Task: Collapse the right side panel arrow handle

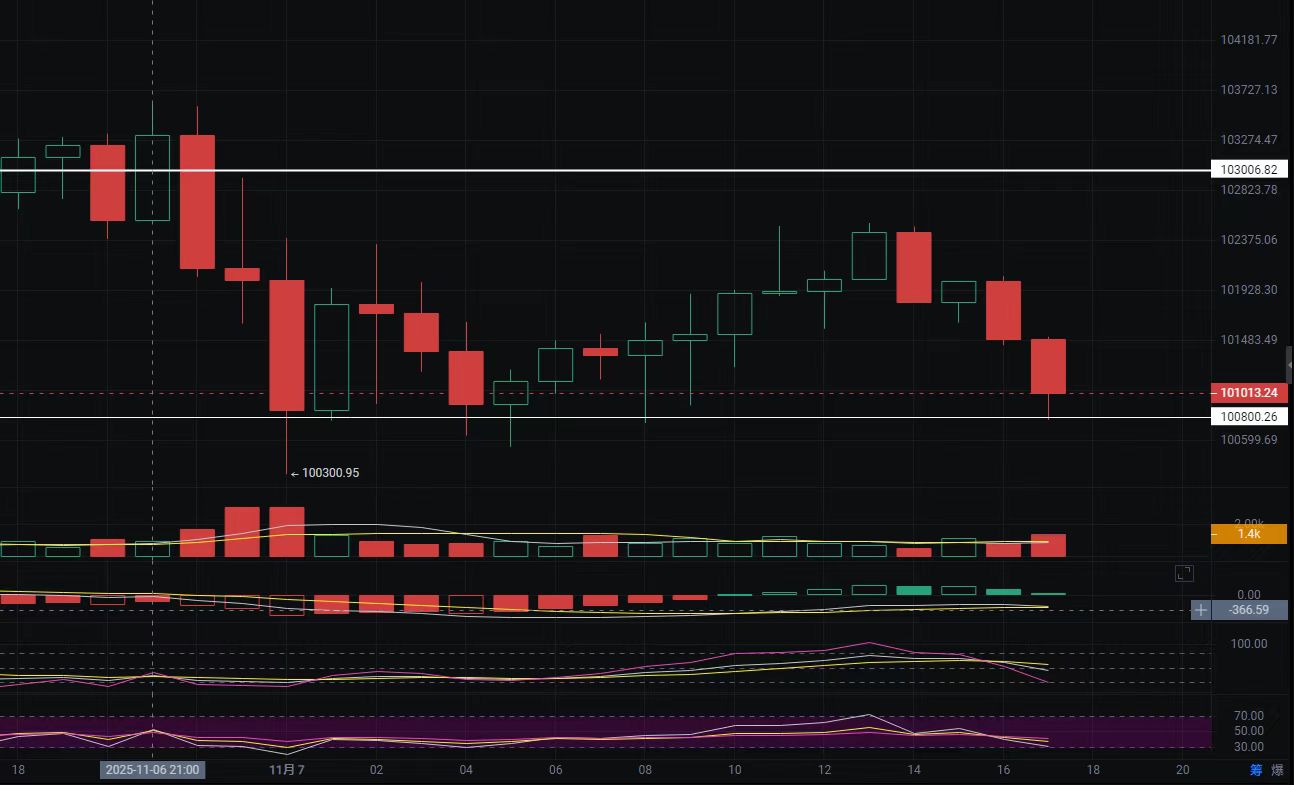Action: pyautogui.click(x=1289, y=366)
